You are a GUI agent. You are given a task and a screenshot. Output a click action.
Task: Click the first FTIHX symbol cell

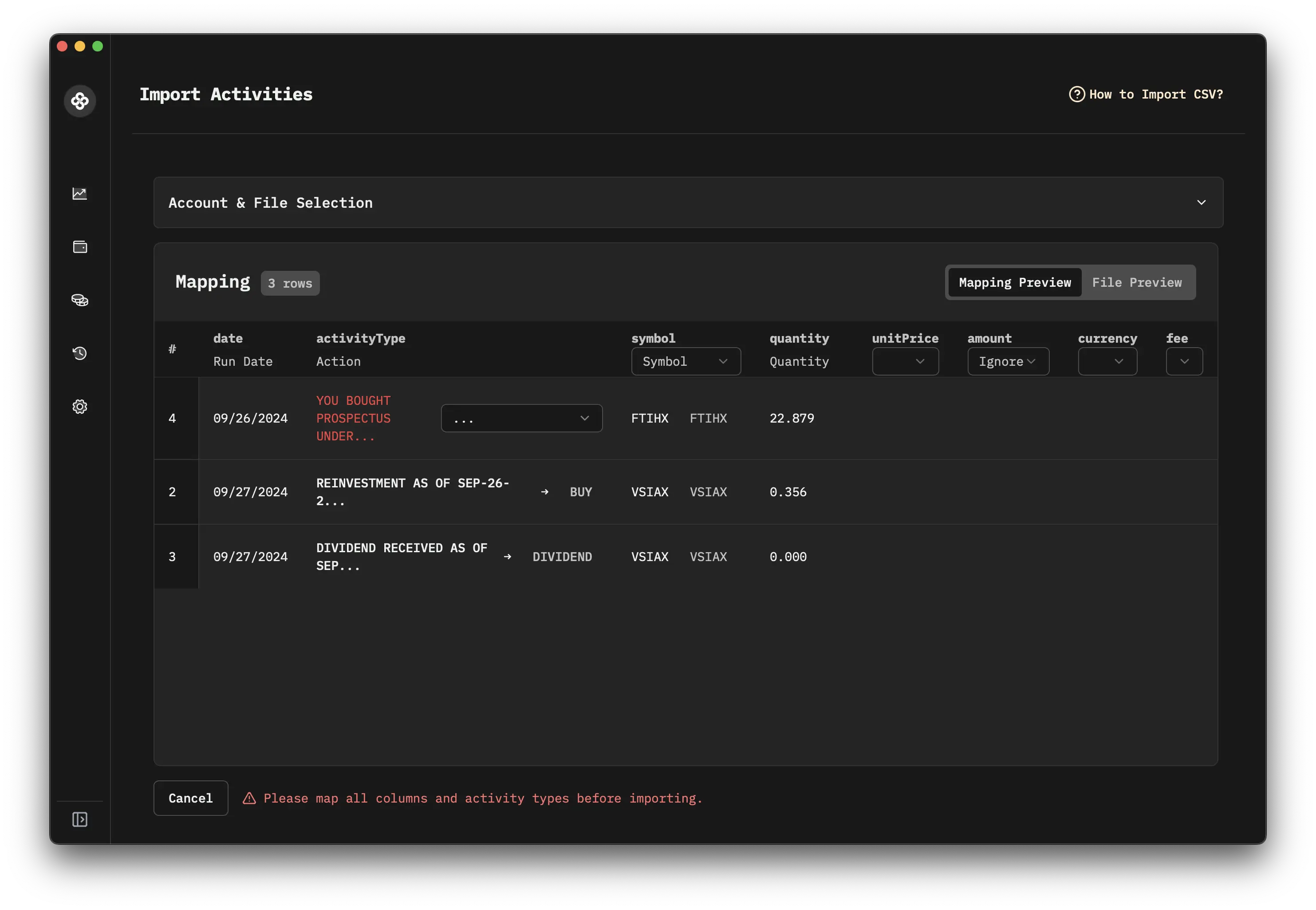650,418
